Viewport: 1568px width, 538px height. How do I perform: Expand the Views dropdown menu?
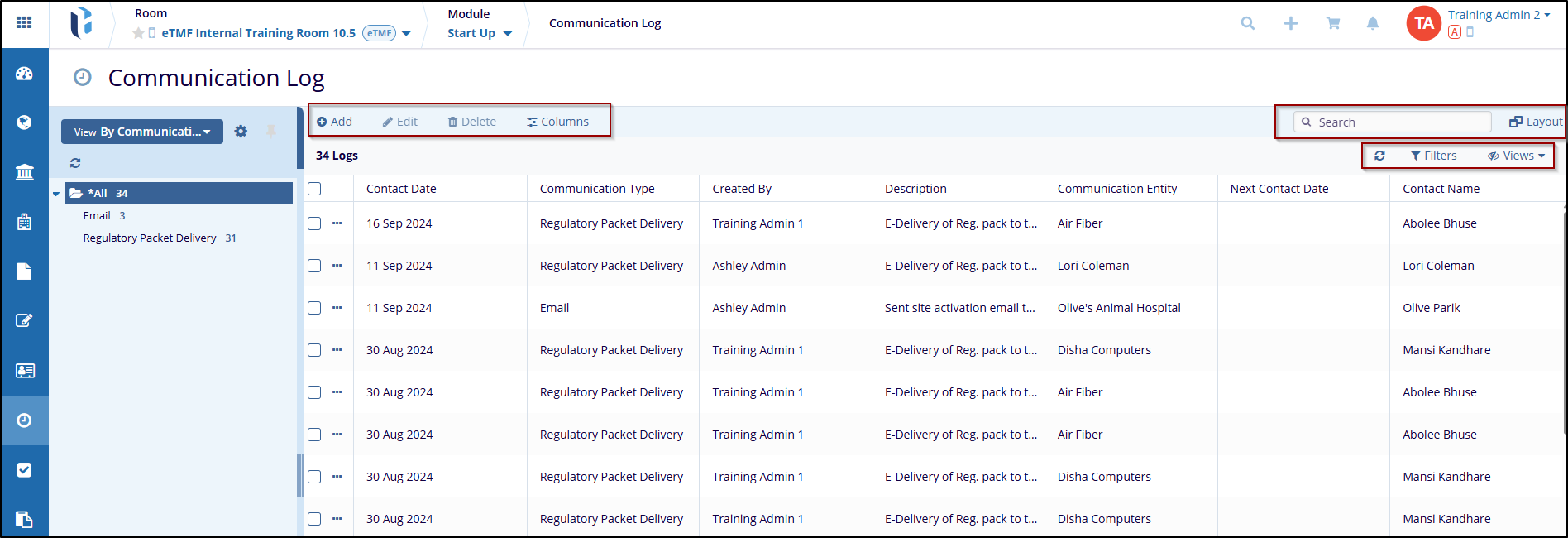[x=1516, y=156]
